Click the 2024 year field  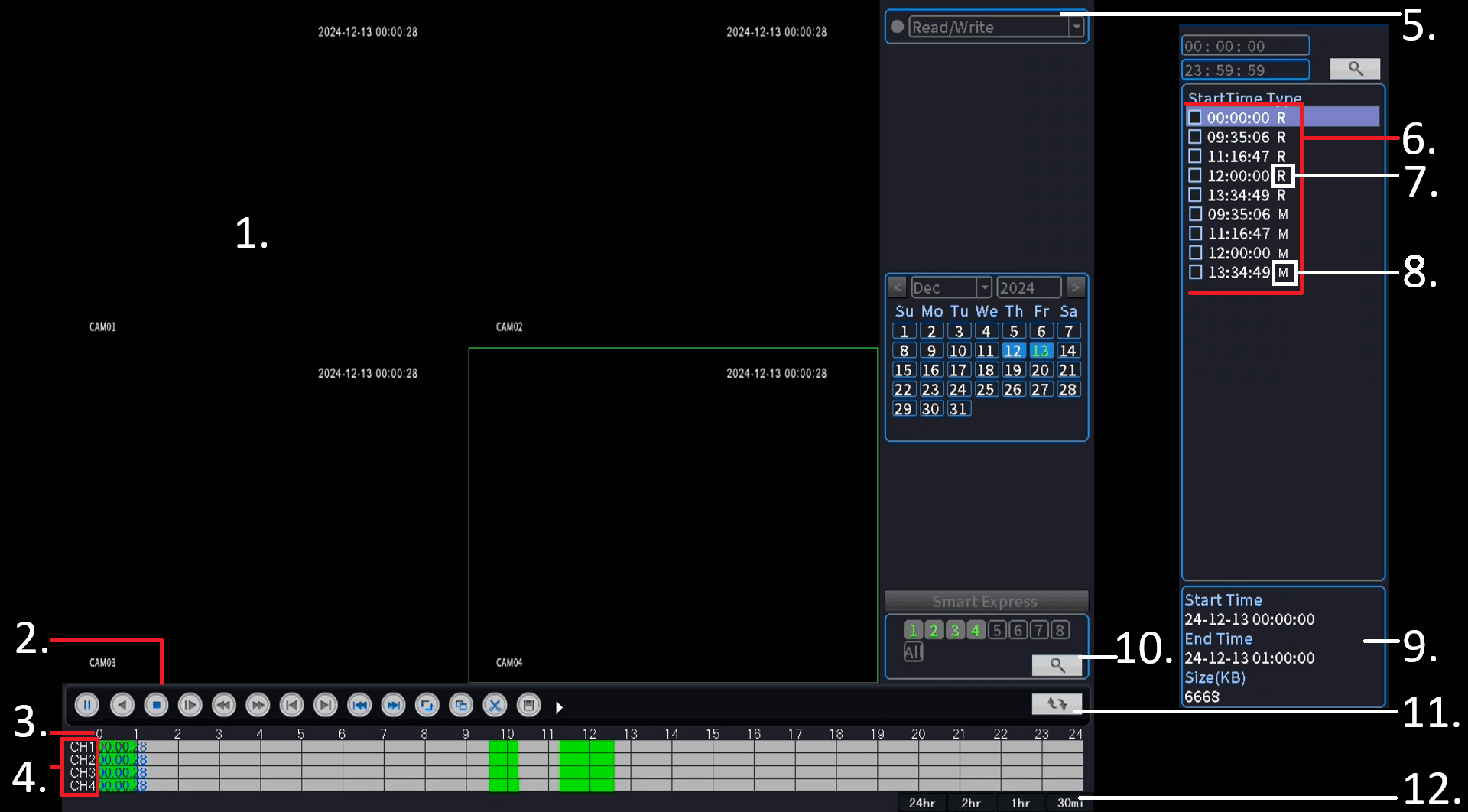pyautogui.click(x=1029, y=287)
